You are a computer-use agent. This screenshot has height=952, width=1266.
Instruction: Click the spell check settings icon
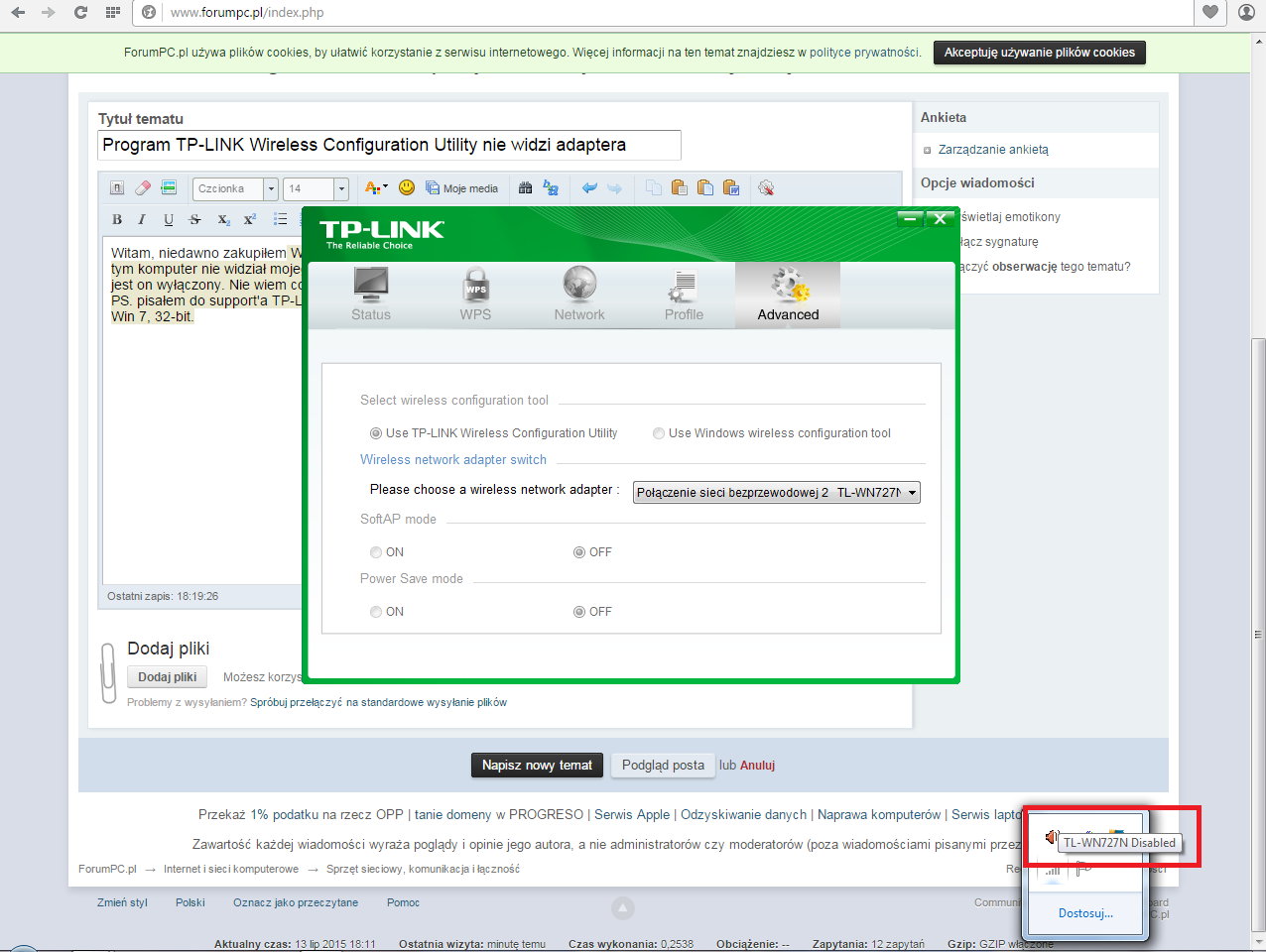pyautogui.click(x=766, y=187)
